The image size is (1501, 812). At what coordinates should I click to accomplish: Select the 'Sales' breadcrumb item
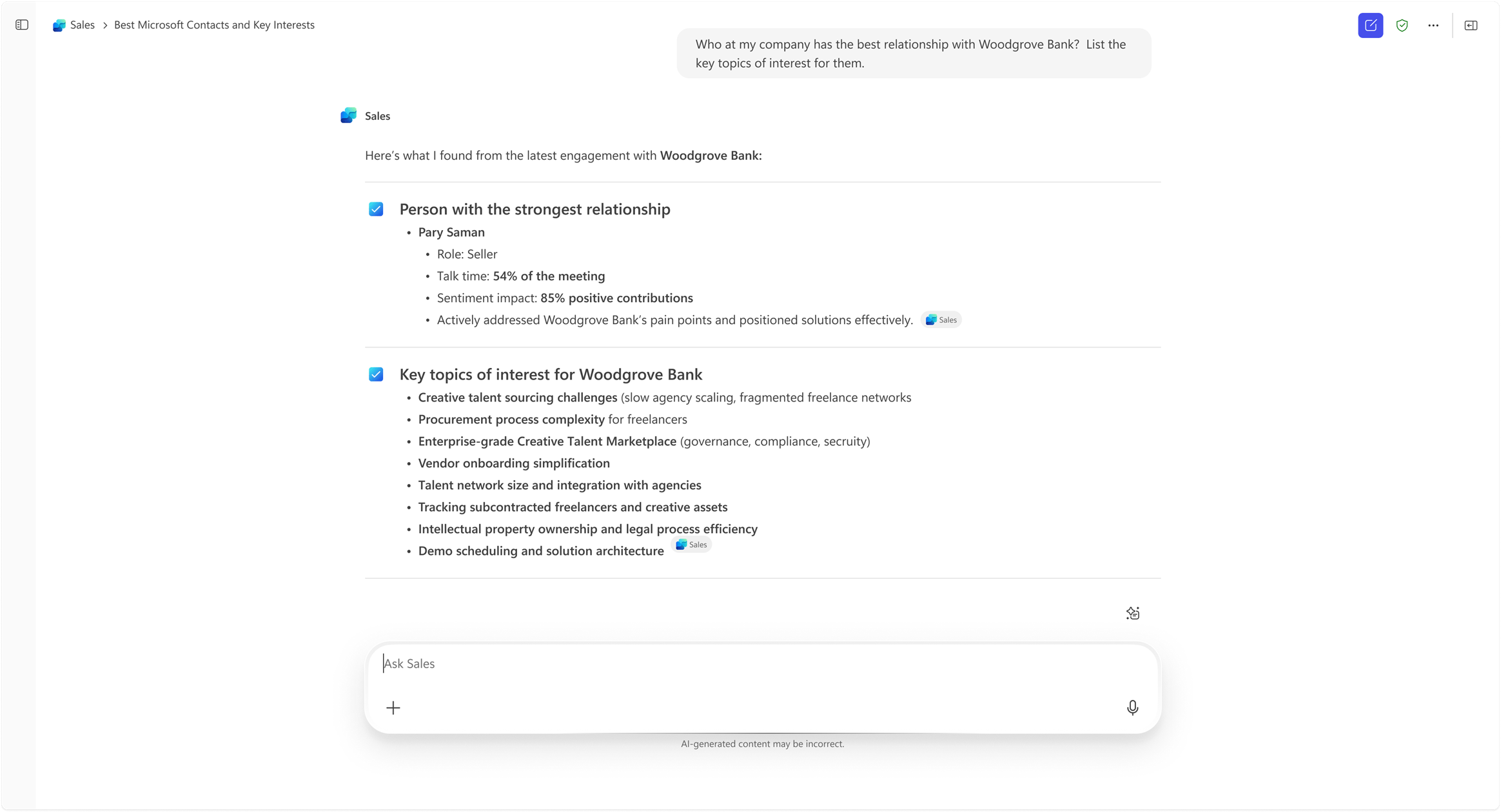(83, 25)
